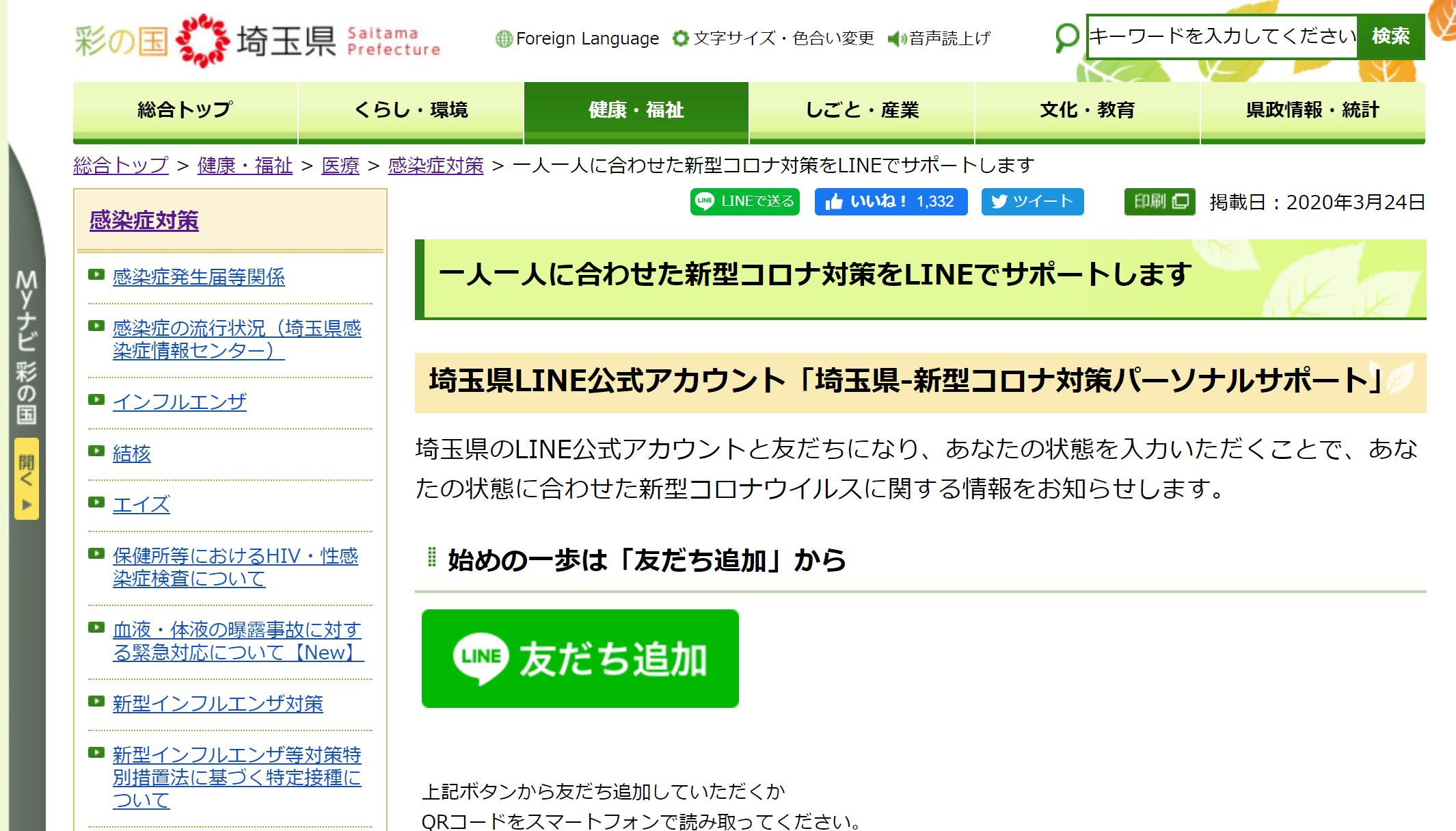Open 感染症の流行状況 sidebar link

(x=237, y=339)
